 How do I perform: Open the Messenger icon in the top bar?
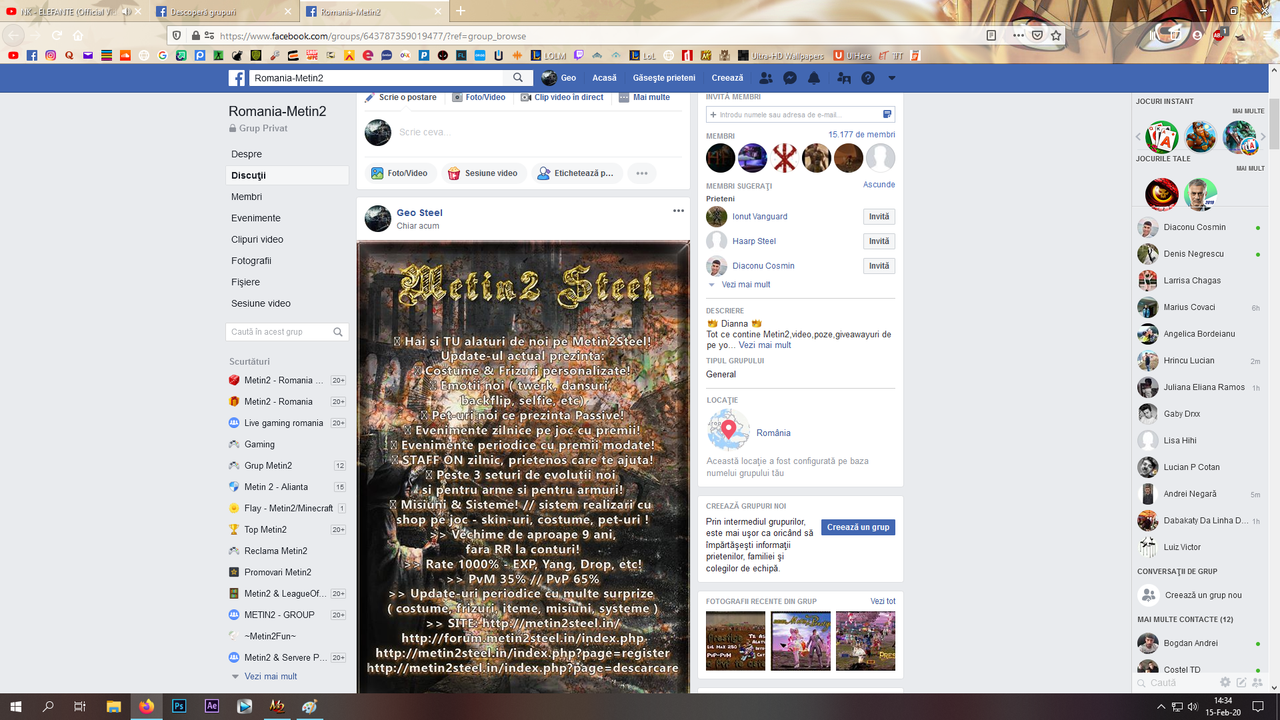[x=790, y=78]
